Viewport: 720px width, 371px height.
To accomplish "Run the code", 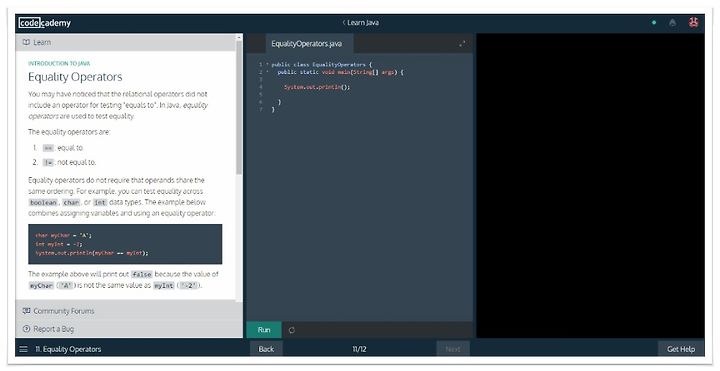I will (264, 330).
